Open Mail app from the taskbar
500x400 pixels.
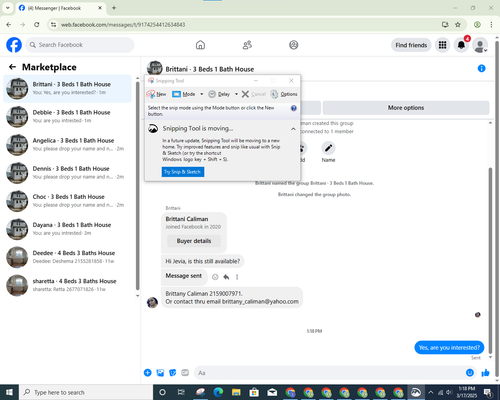click(x=272, y=392)
